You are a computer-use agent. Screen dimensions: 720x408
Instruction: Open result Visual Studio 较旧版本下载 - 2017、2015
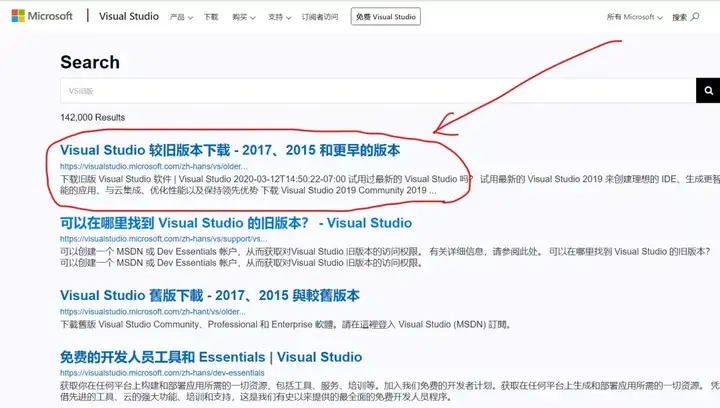(230, 150)
